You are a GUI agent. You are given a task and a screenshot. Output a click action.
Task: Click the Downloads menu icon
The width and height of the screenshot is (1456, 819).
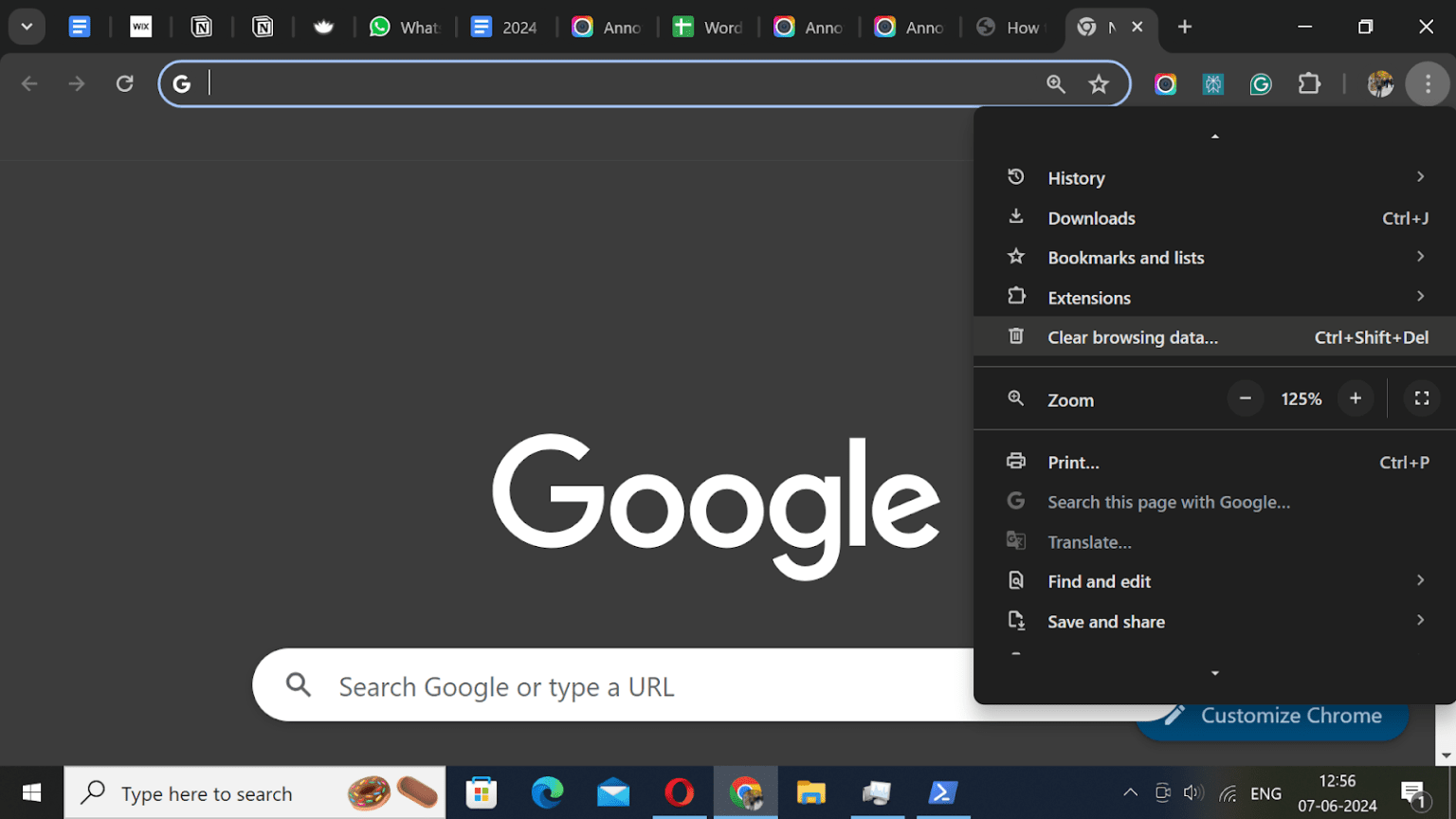pyautogui.click(x=1015, y=217)
